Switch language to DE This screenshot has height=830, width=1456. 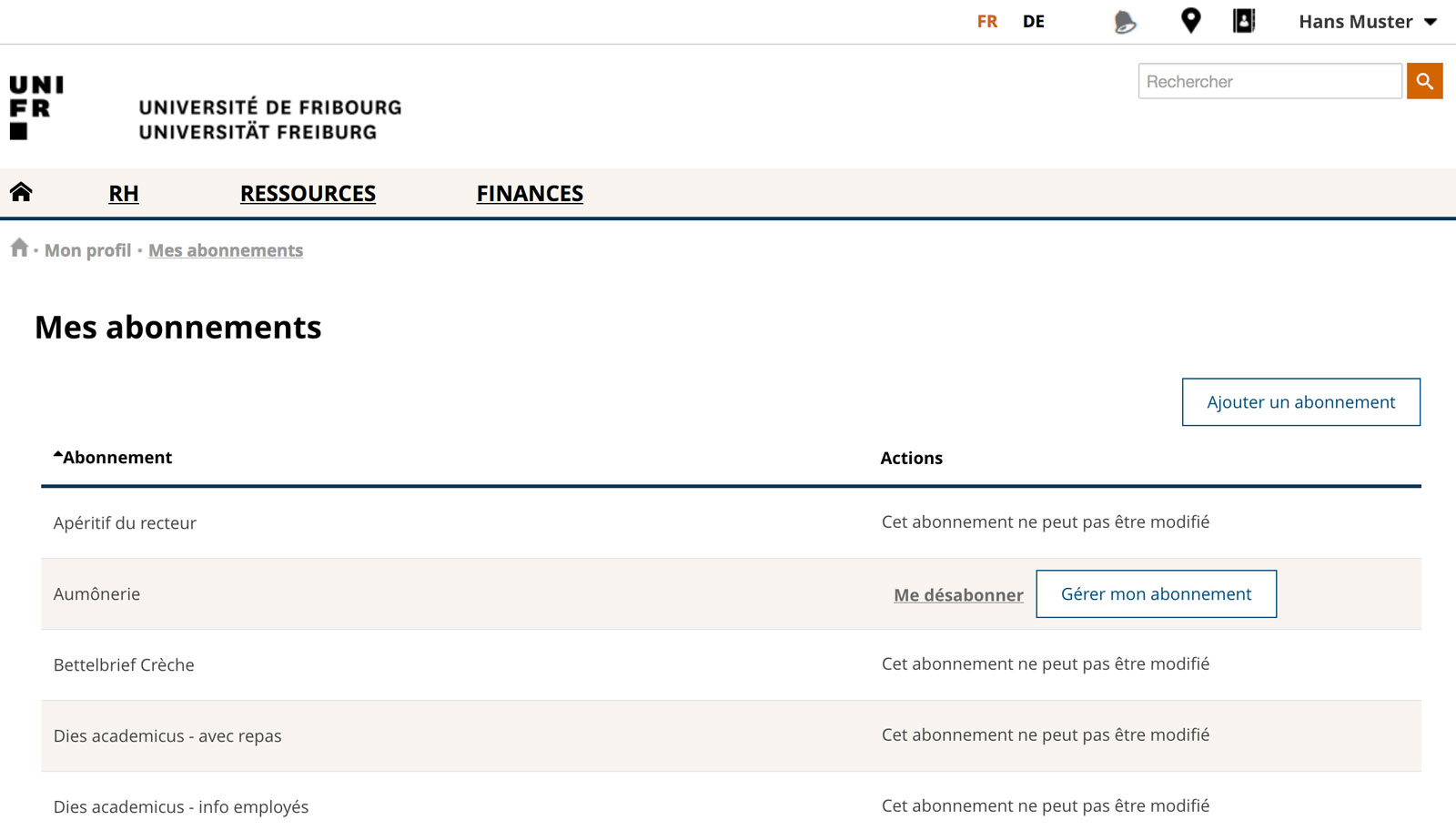pos(1033,22)
